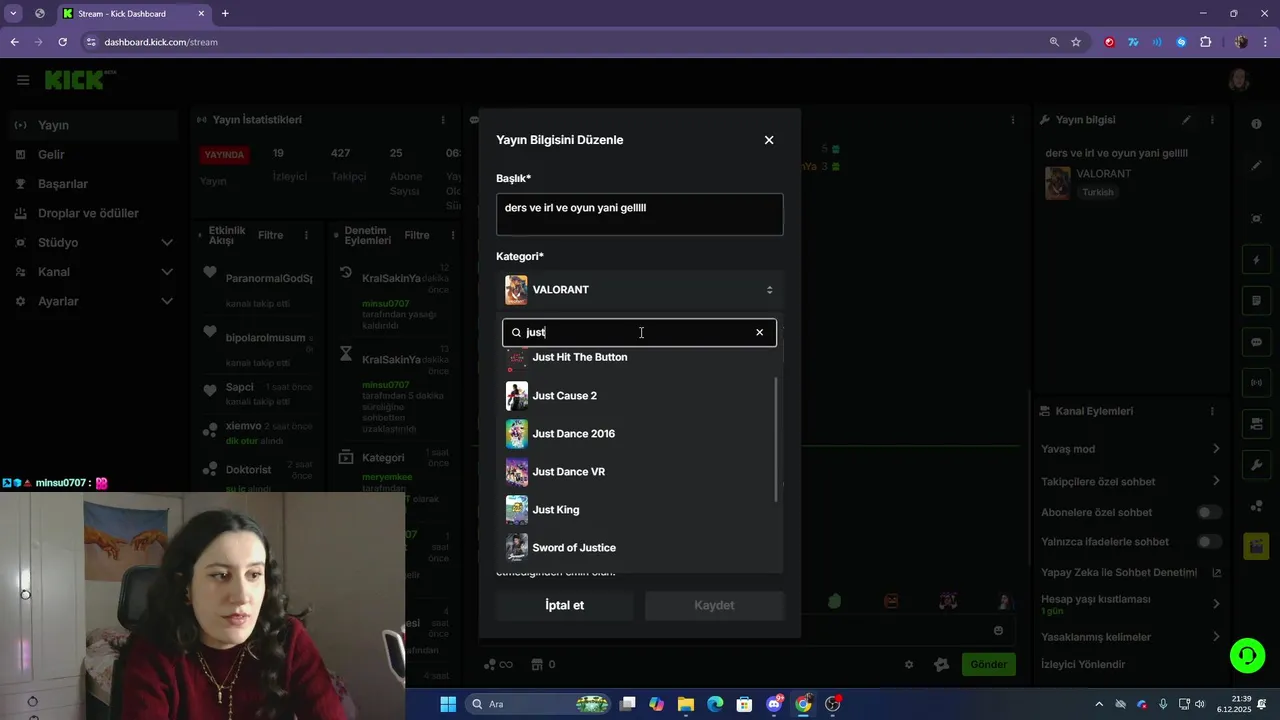This screenshot has height=720, width=1280.
Task: Open Microsoft Edge from taskbar
Action: (x=715, y=704)
